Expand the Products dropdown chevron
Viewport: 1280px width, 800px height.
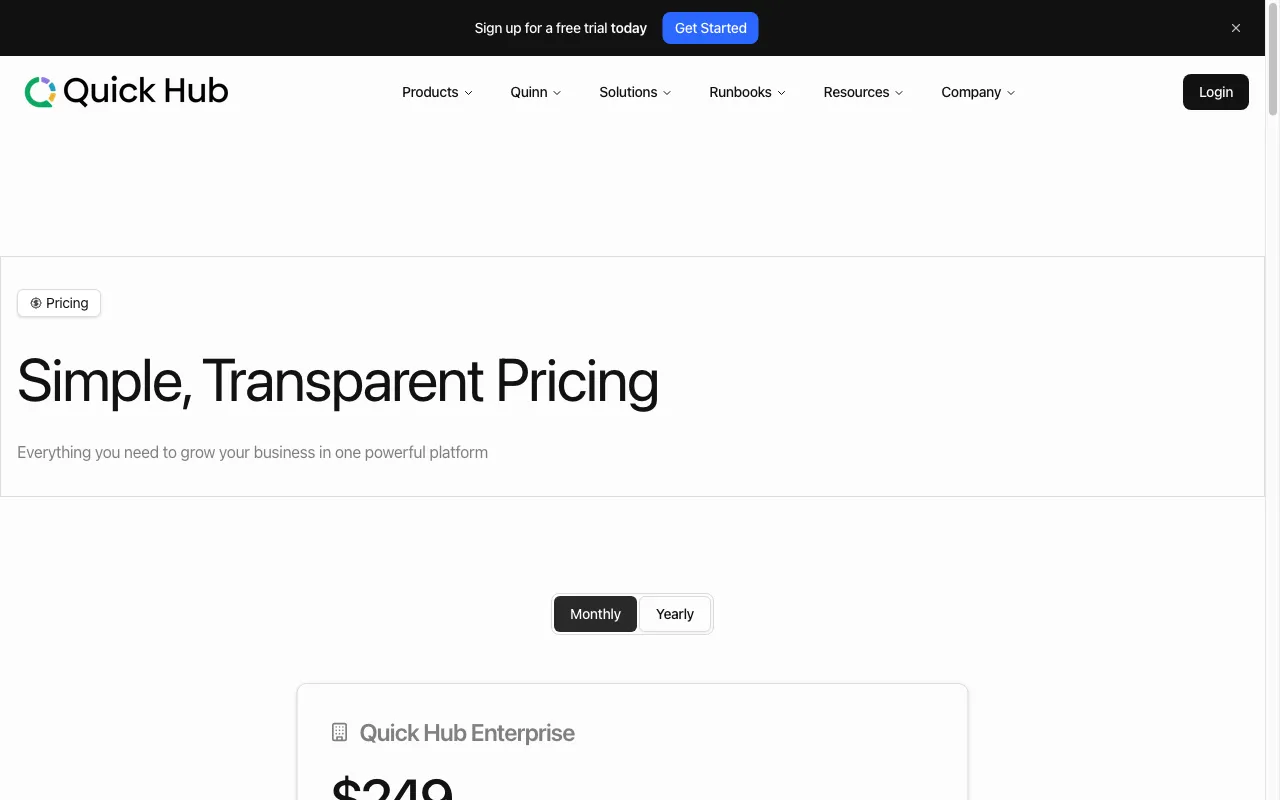[x=468, y=93]
